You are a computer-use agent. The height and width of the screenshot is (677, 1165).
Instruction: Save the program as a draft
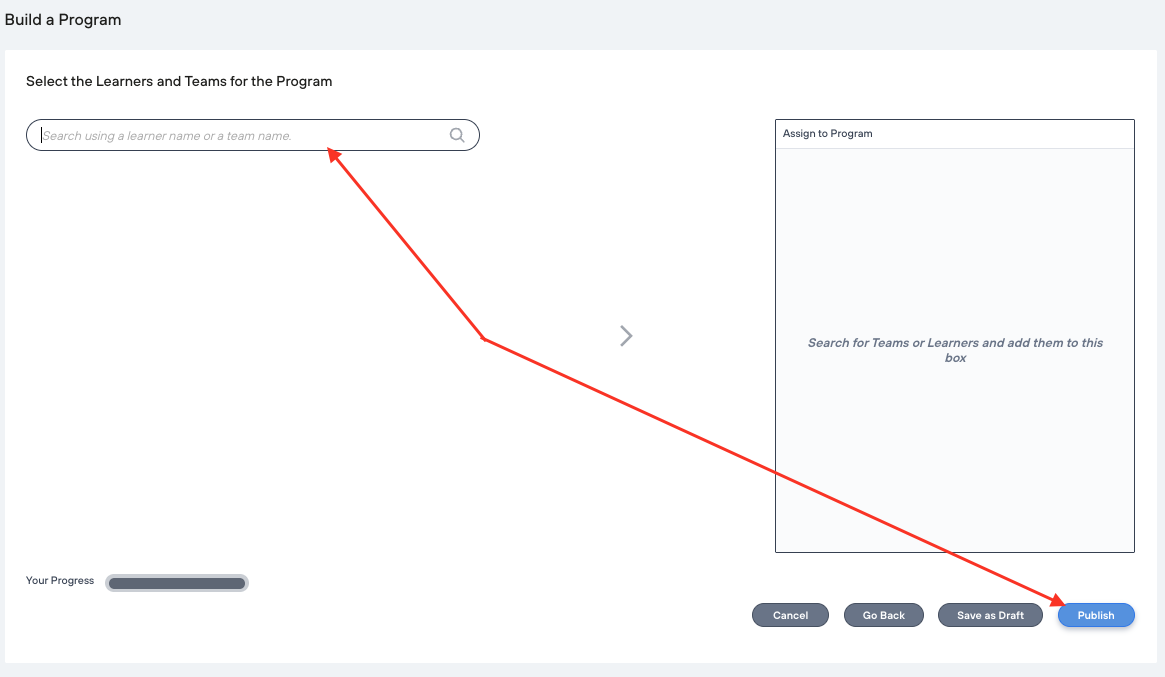click(x=990, y=615)
